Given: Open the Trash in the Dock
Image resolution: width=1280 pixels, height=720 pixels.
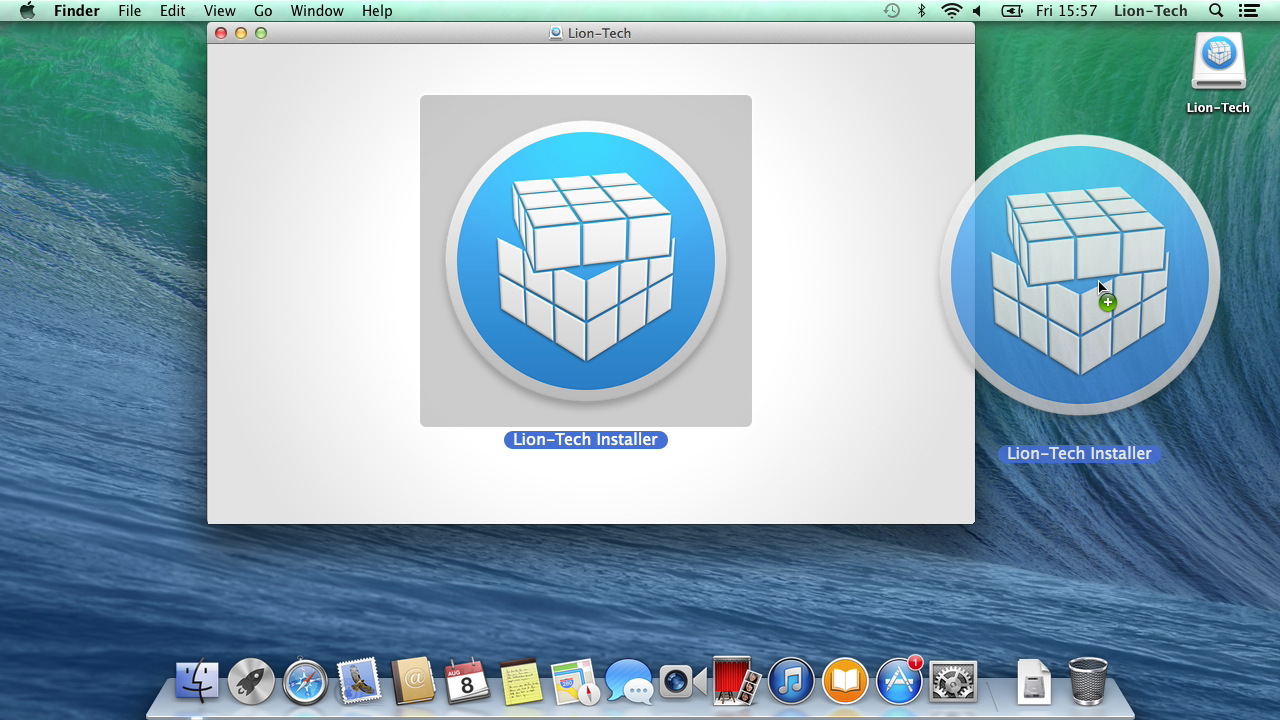Looking at the screenshot, I should (x=1088, y=682).
